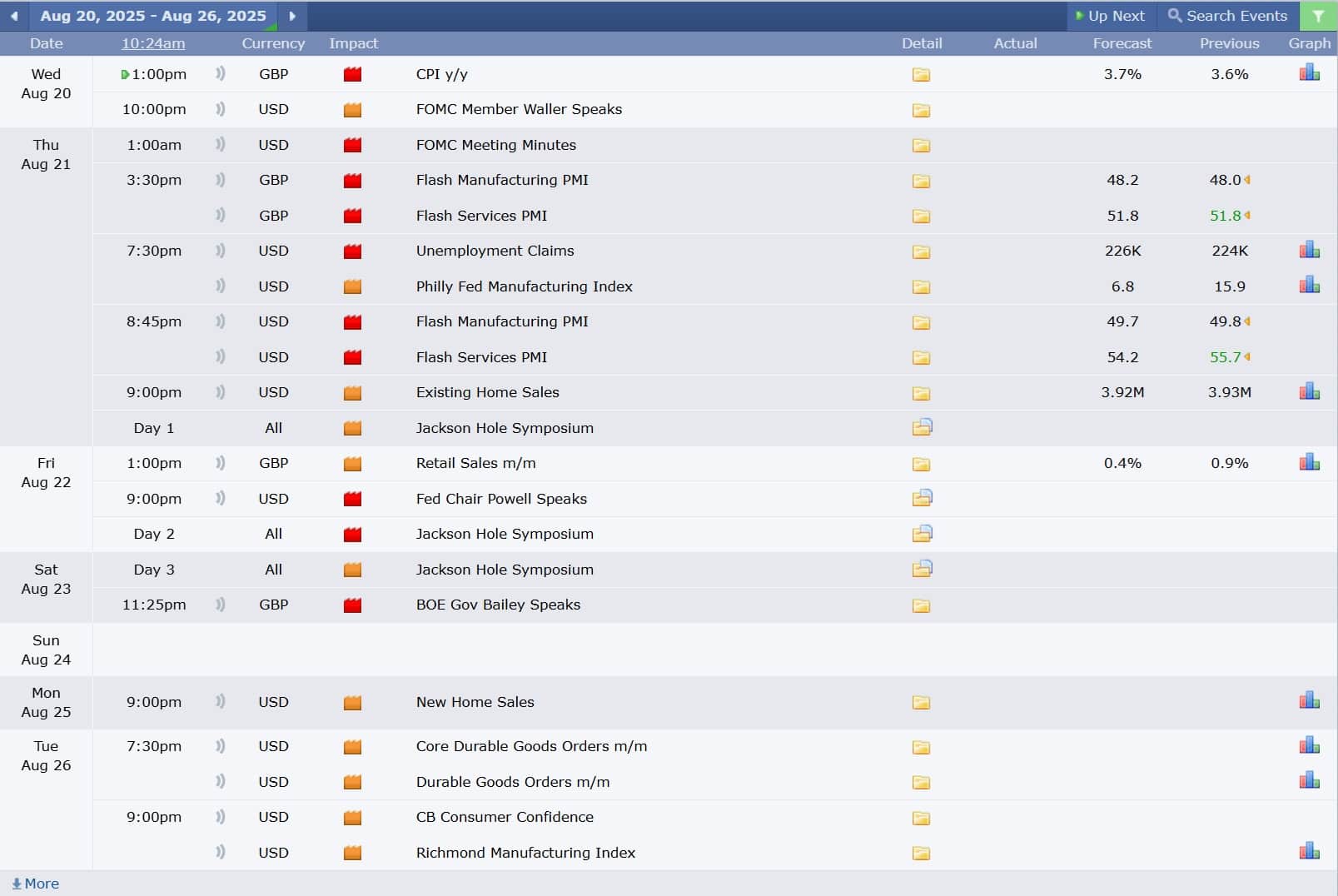This screenshot has height=896, width=1338.
Task: Open detail folder for CPI y/y
Action: (921, 75)
